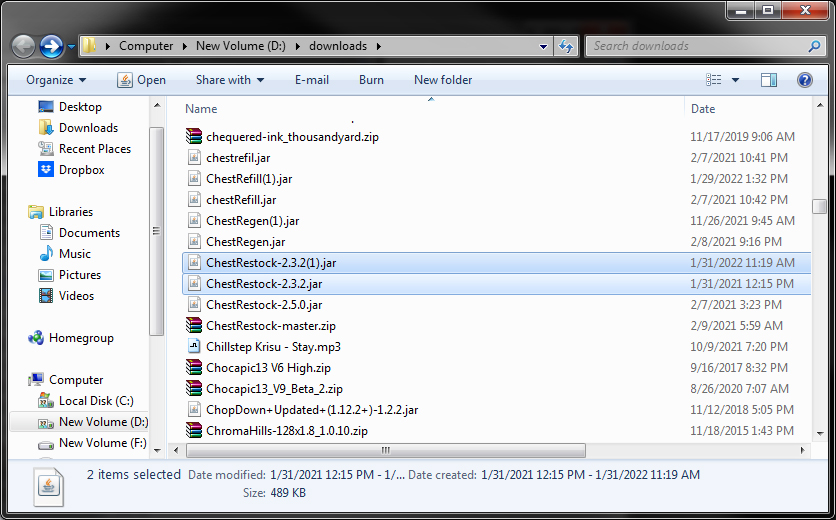Select chestrefil.jar file icon

[x=194, y=158]
